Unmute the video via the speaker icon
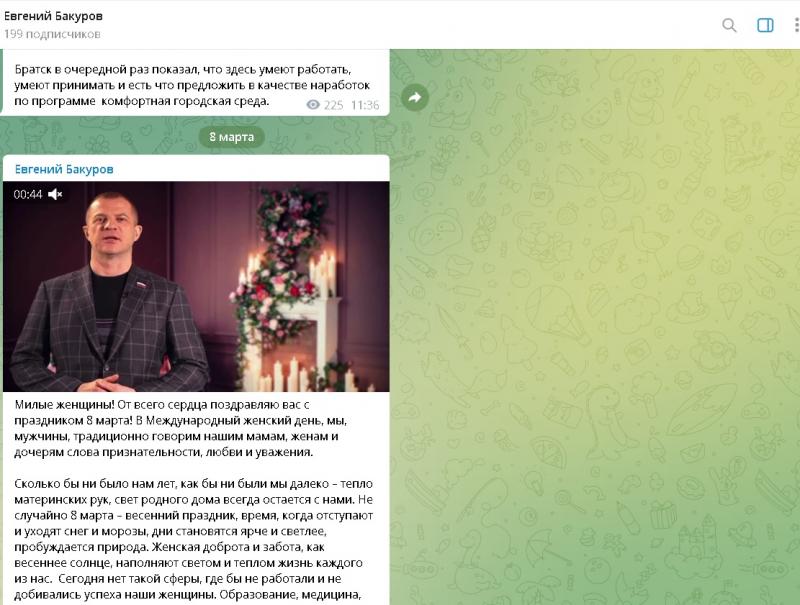Viewport: 800px width, 605px height. (x=55, y=194)
